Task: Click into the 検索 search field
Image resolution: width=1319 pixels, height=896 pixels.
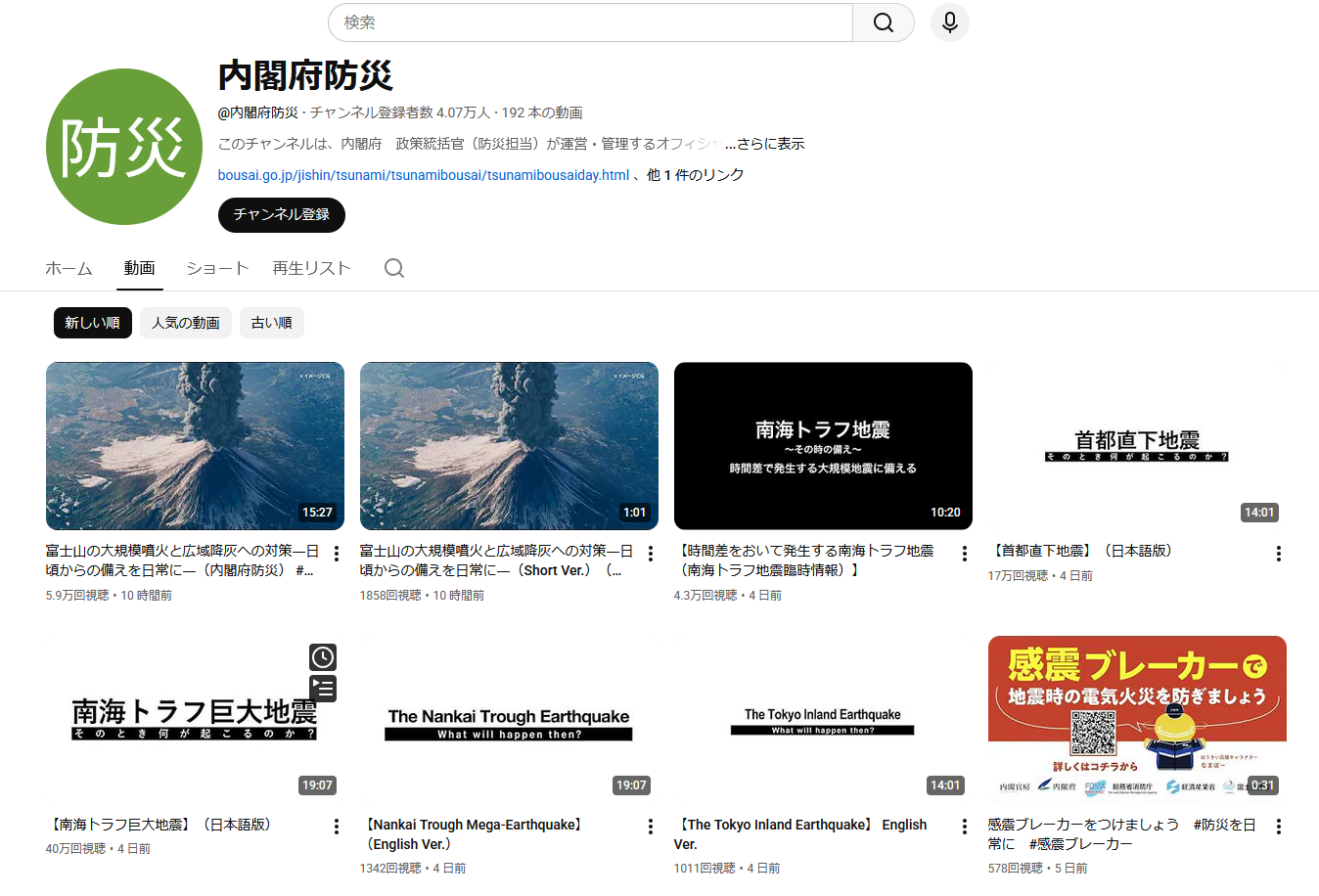Action: (590, 22)
